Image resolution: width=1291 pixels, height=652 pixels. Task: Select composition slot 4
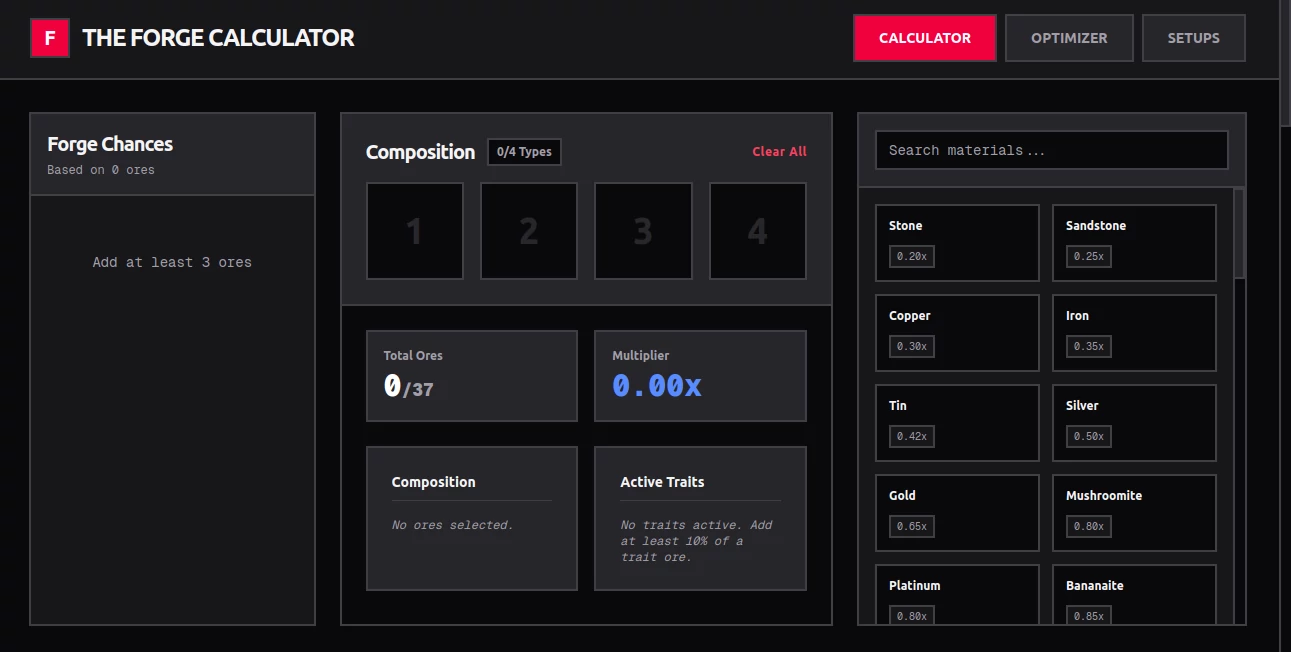tap(757, 230)
